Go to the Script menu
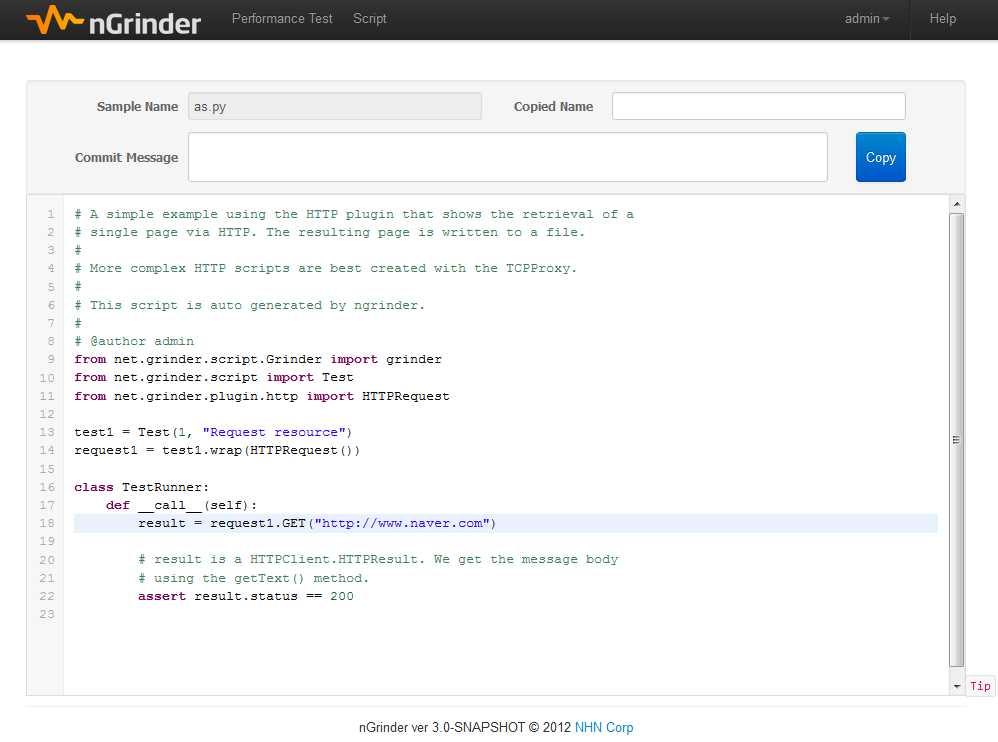 pos(369,19)
